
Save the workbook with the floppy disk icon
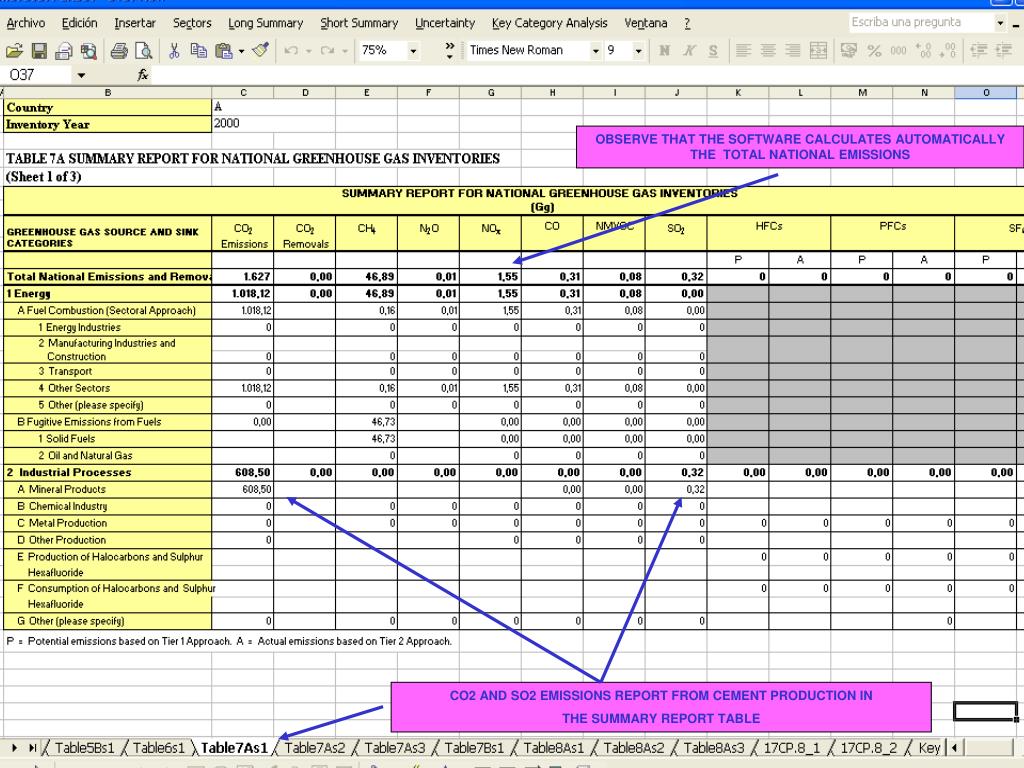pyautogui.click(x=39, y=50)
